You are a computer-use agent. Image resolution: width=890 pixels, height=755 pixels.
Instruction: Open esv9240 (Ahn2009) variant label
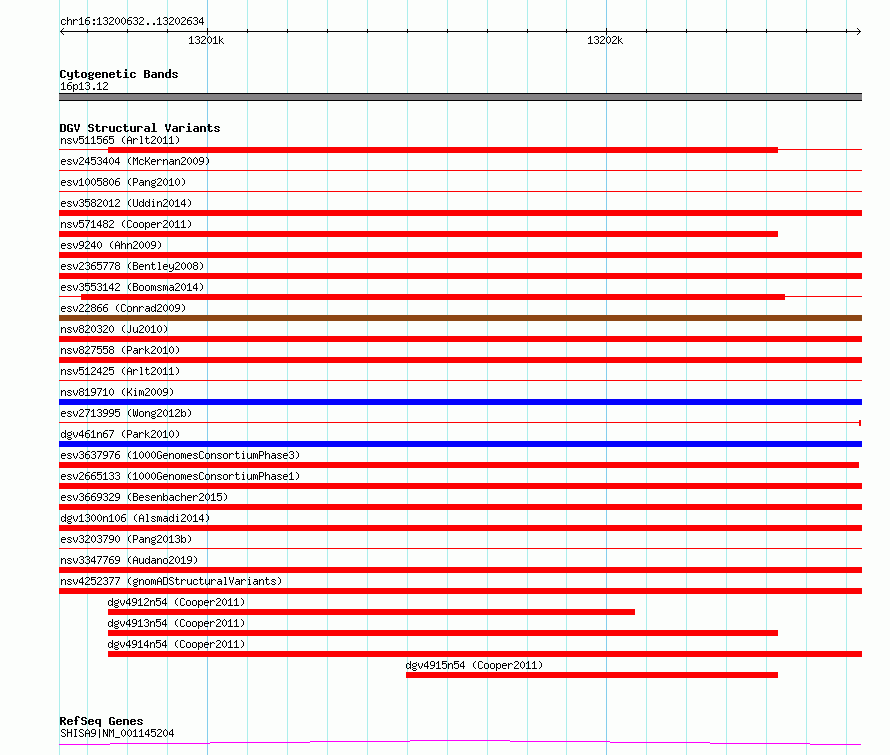[x=111, y=245]
